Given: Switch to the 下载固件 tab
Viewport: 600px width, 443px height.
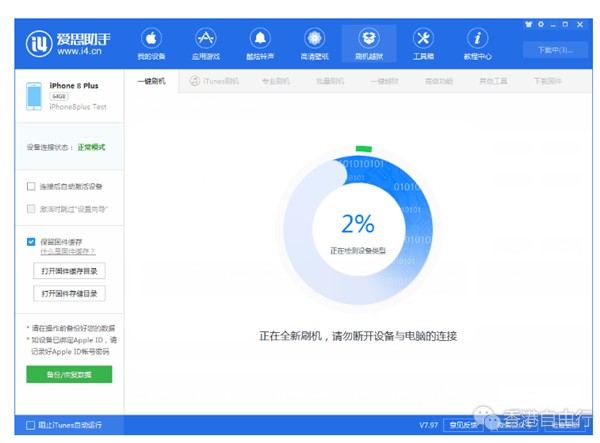Looking at the screenshot, I should pyautogui.click(x=548, y=81).
